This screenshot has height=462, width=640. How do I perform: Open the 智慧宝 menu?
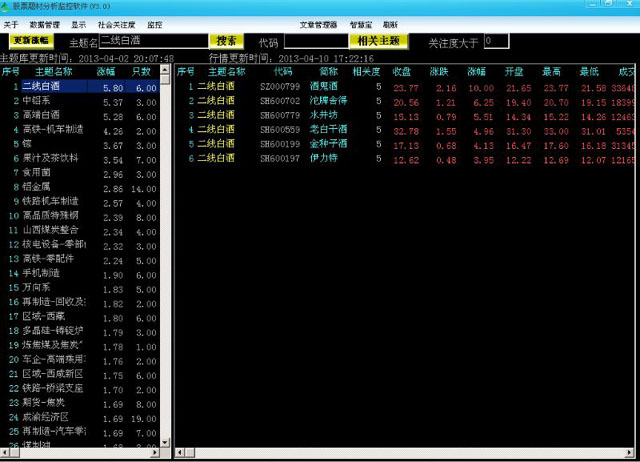tap(361, 25)
